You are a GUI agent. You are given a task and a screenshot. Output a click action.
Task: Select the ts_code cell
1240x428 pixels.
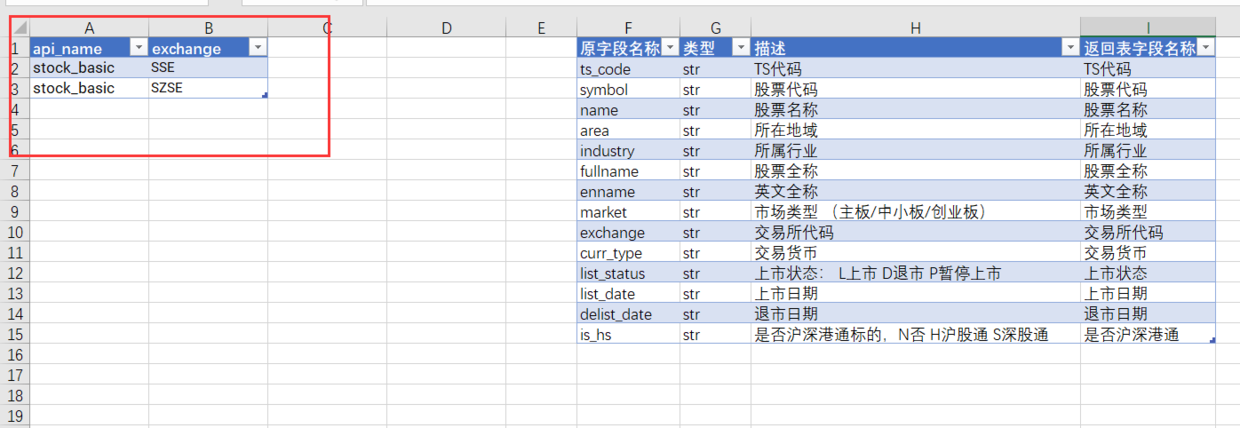(x=628, y=69)
